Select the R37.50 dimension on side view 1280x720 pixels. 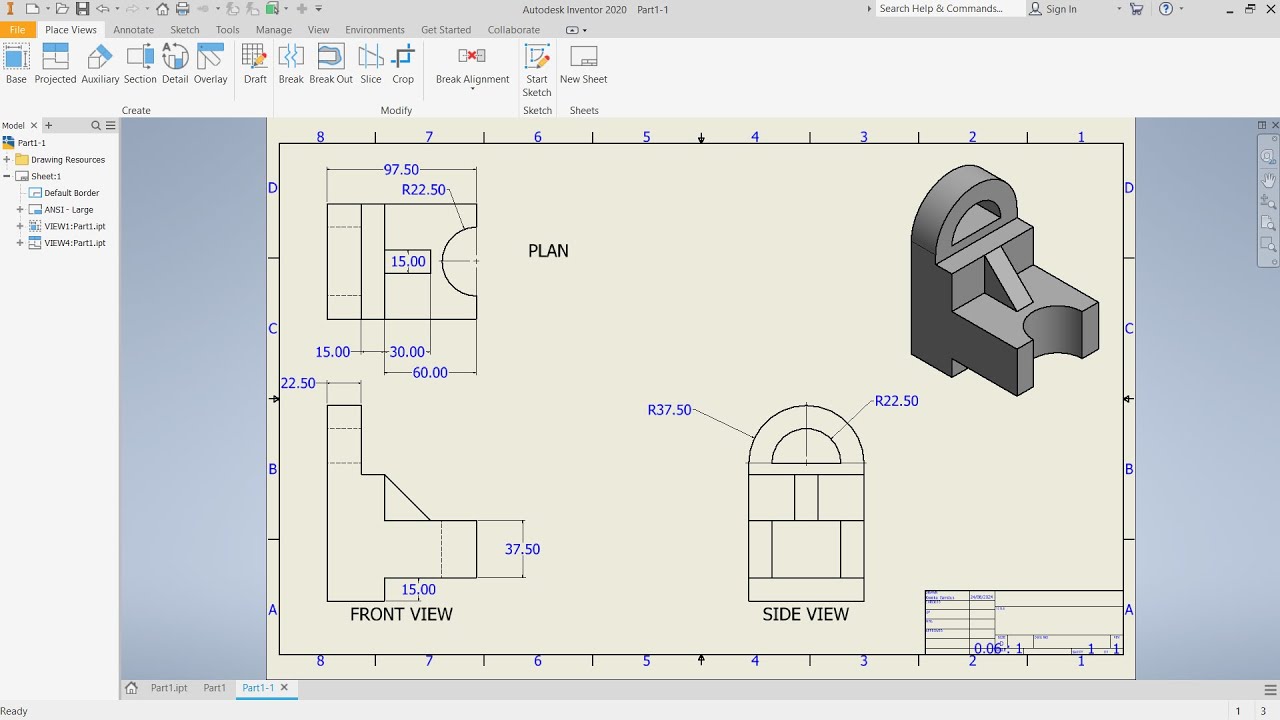click(x=669, y=410)
